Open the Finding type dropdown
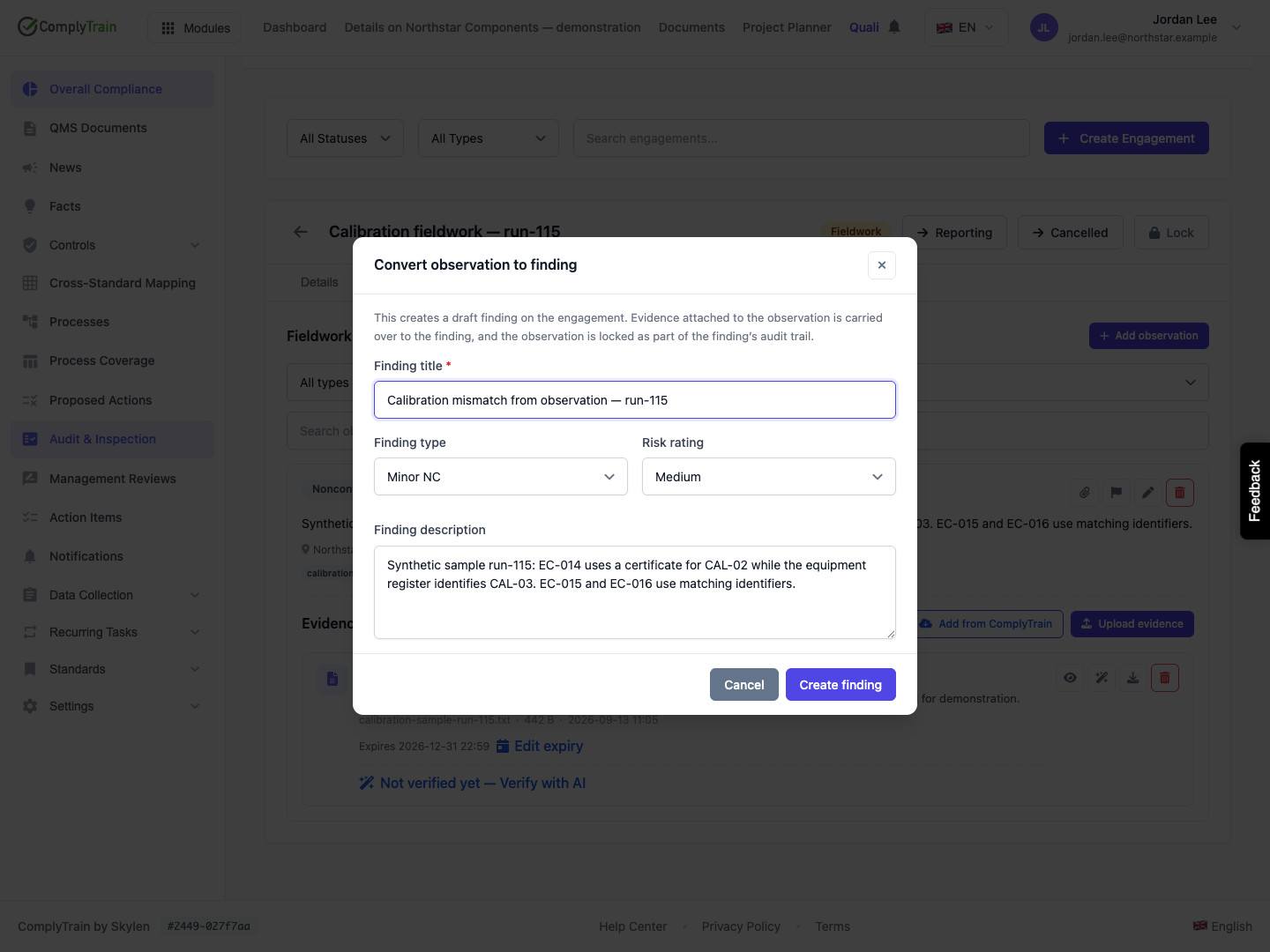 click(501, 477)
